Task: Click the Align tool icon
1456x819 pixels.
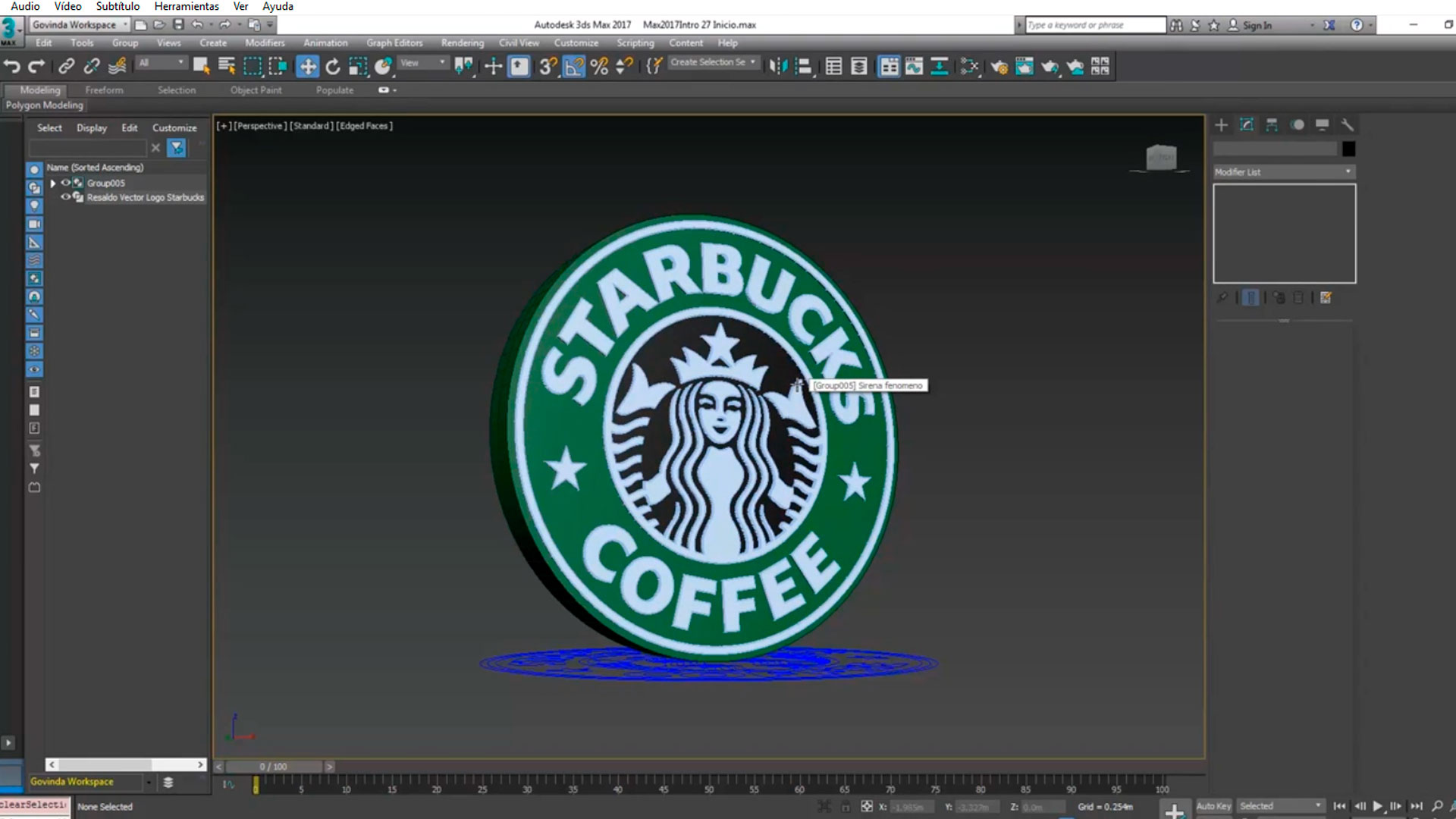Action: [803, 67]
